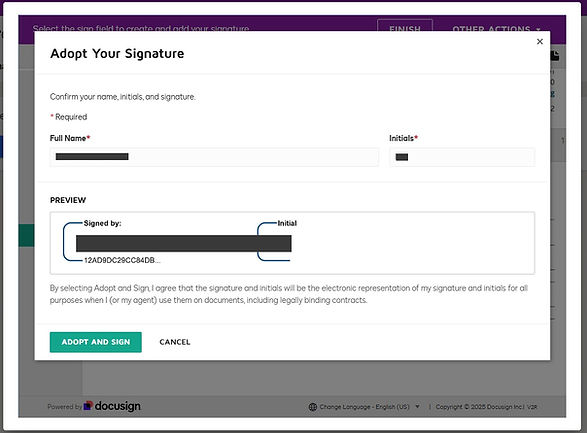Click the PREVIEW section label

68,200
